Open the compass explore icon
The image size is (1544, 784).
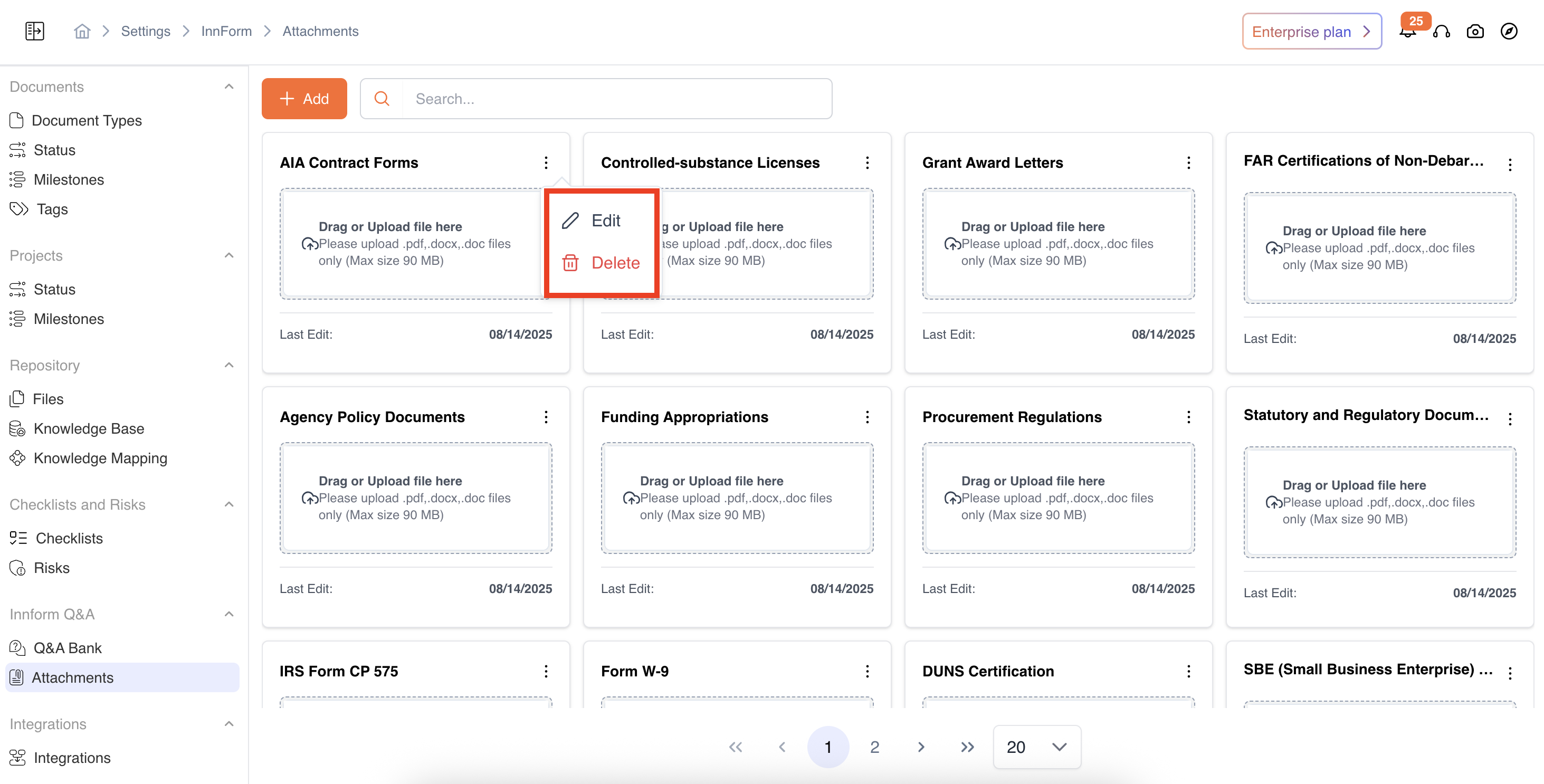[1509, 31]
